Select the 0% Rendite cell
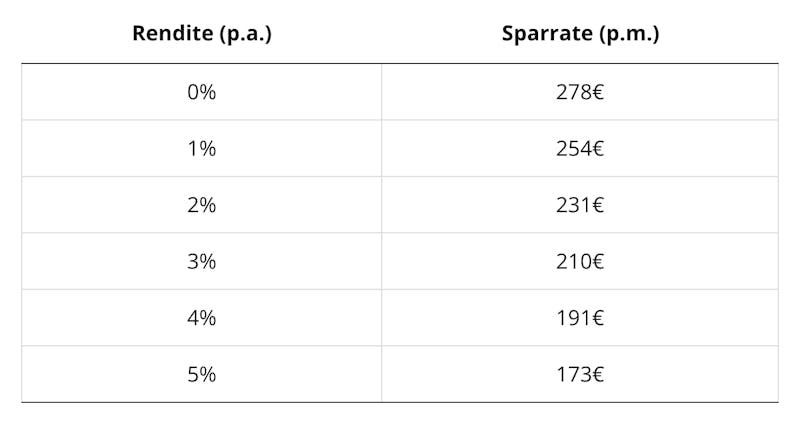800x427 pixels. pyautogui.click(x=202, y=92)
